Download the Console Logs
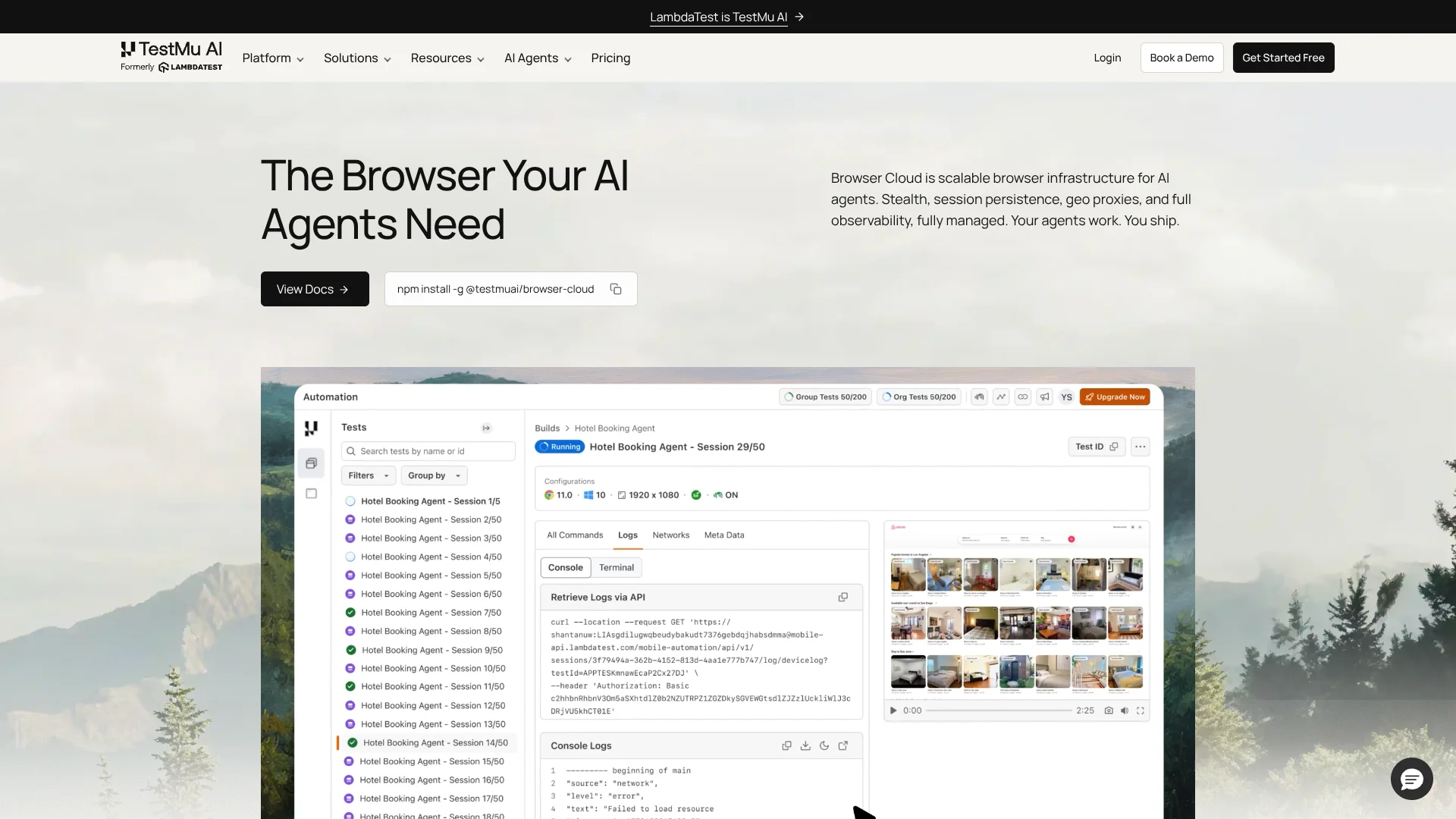Image resolution: width=1456 pixels, height=819 pixels. tap(805, 746)
